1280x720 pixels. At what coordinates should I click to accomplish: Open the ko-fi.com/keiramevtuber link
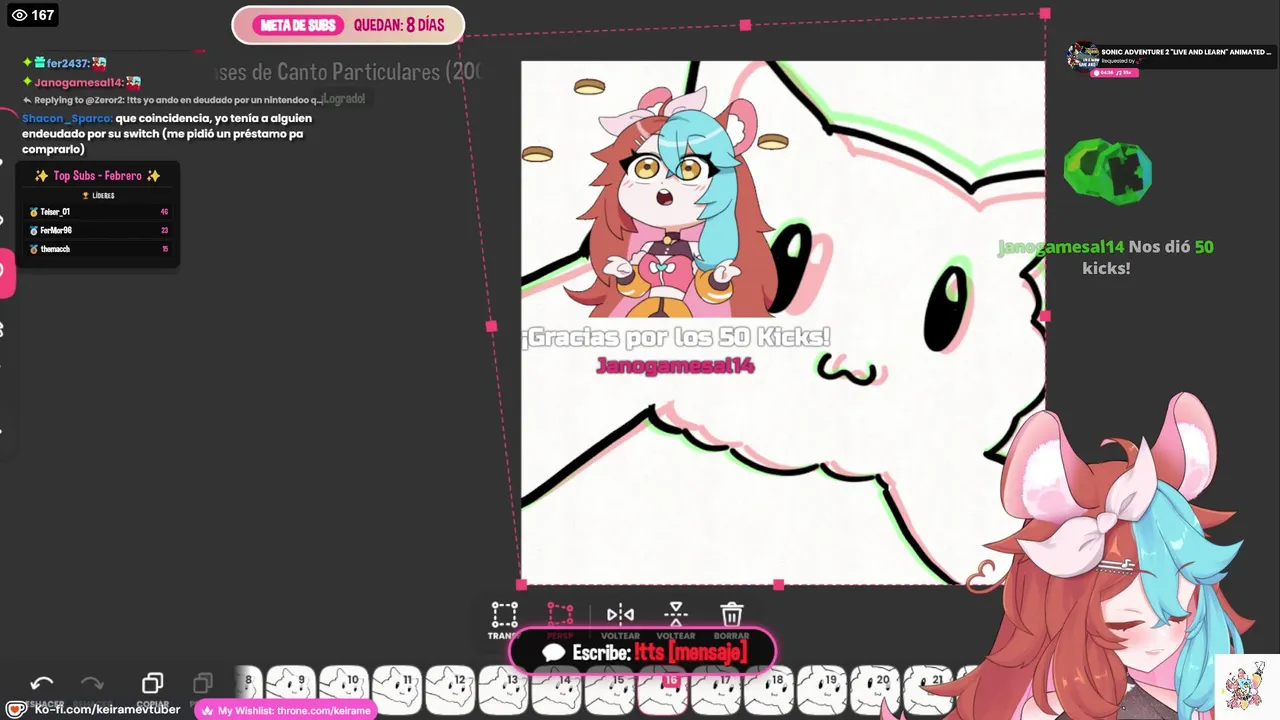(x=107, y=709)
